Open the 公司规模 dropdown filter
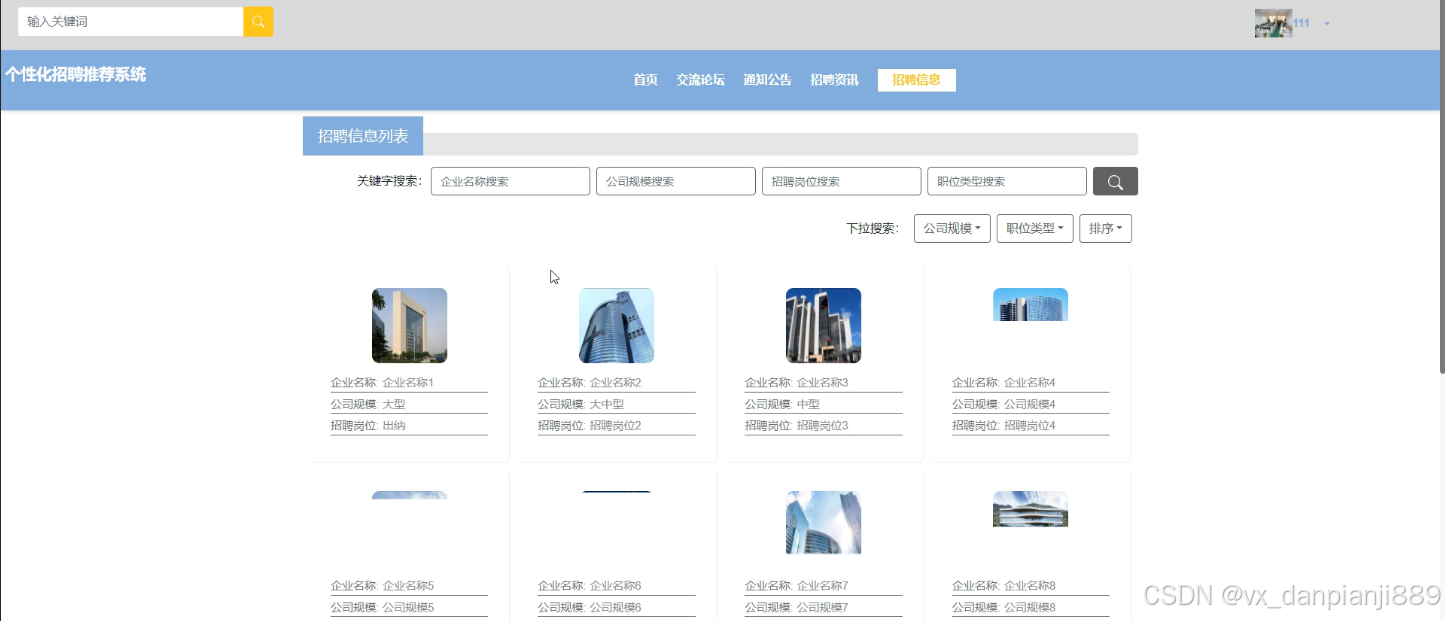Image resolution: width=1445 pixels, height=621 pixels. pos(952,228)
